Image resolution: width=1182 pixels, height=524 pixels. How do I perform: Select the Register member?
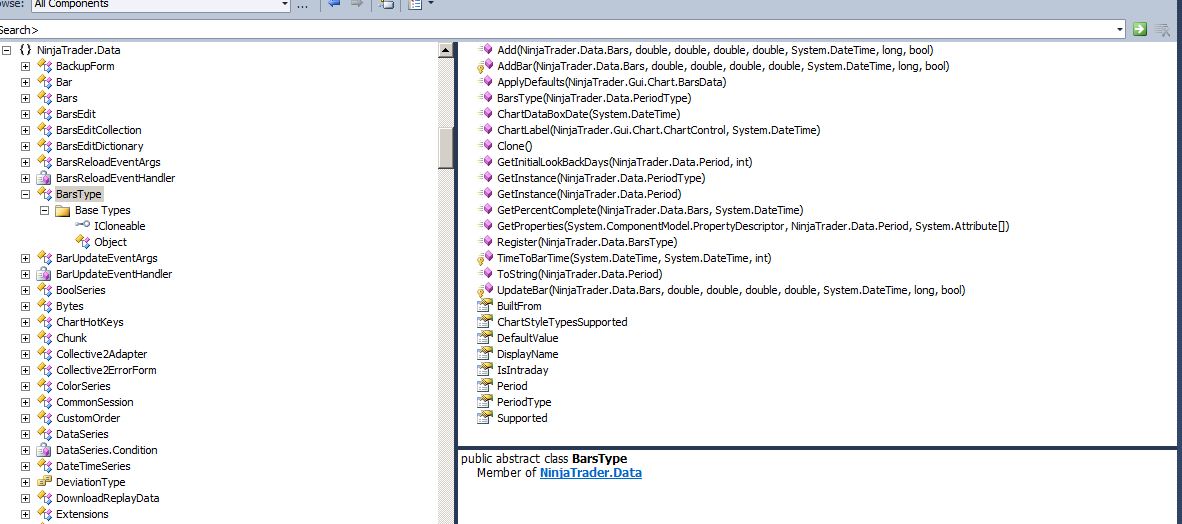click(587, 242)
